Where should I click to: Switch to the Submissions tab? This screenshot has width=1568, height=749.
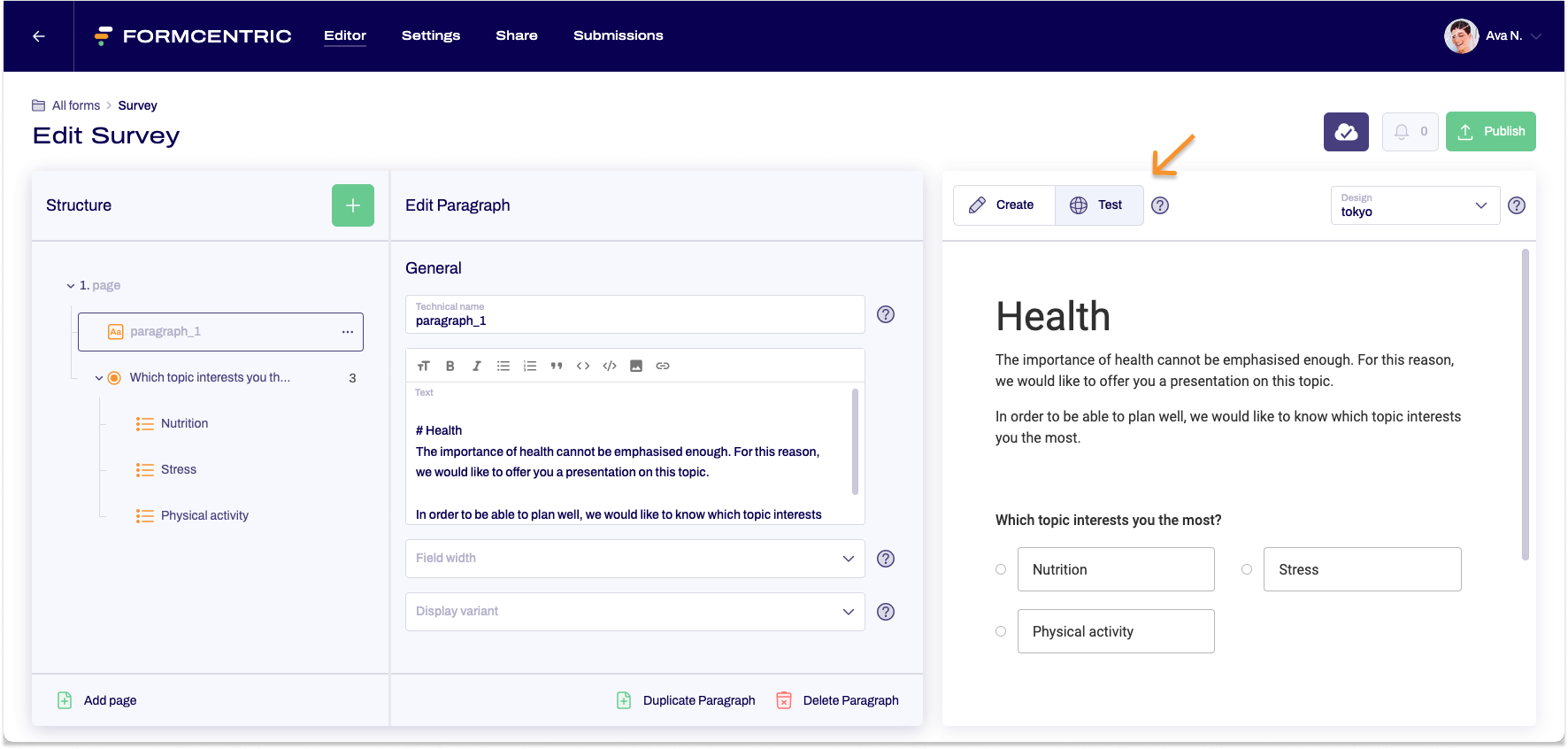click(618, 35)
